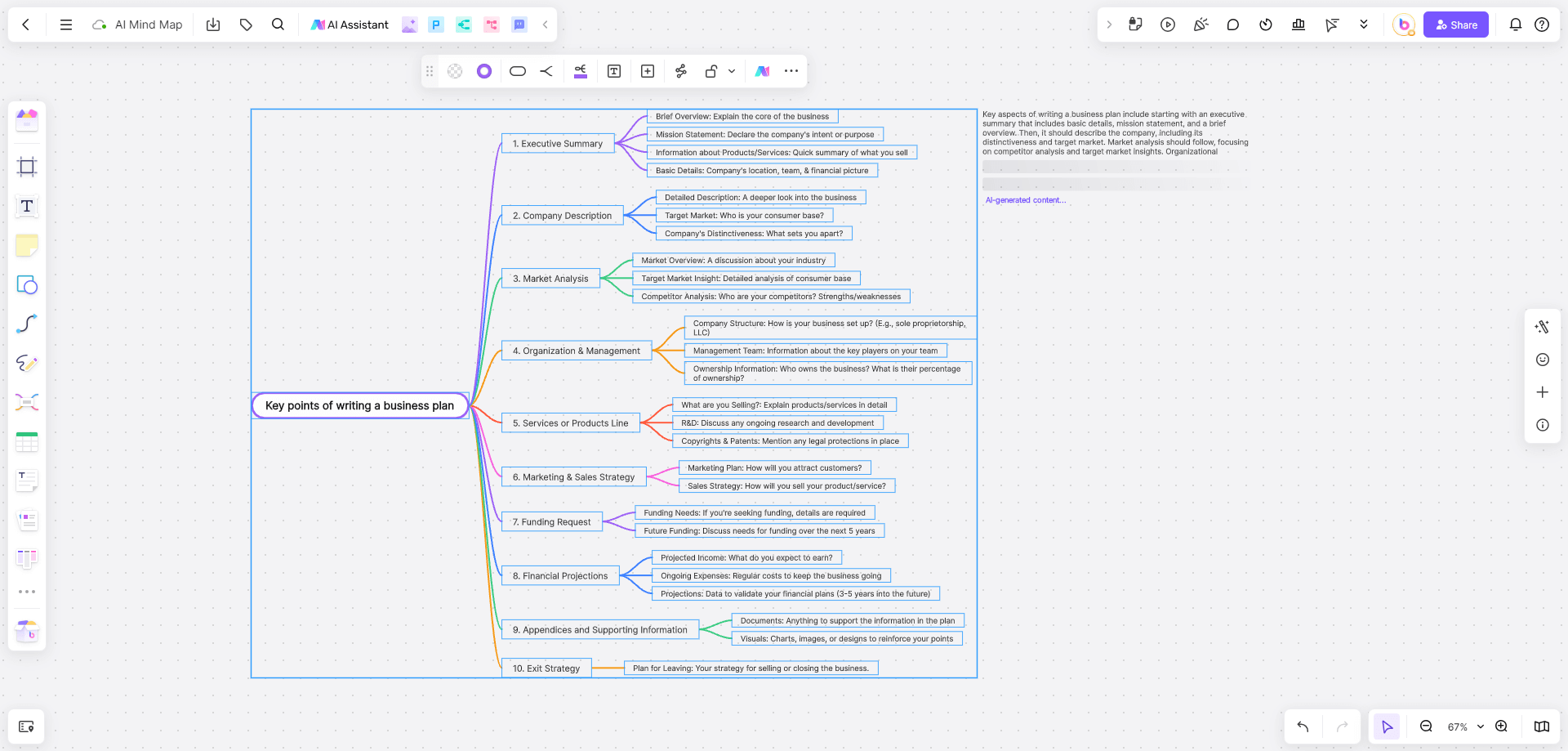Image resolution: width=1568 pixels, height=751 pixels.
Task: Click the AI icon in node toolbar
Action: (x=762, y=71)
